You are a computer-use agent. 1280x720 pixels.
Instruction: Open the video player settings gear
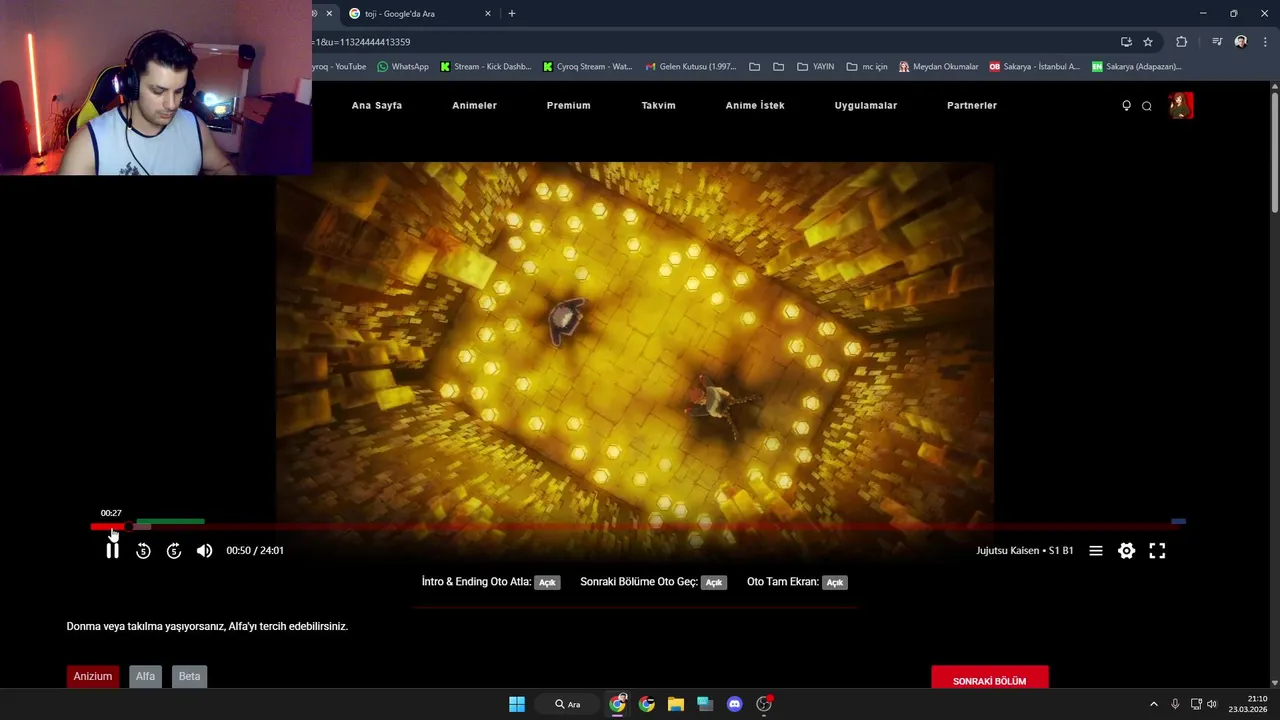[1126, 550]
